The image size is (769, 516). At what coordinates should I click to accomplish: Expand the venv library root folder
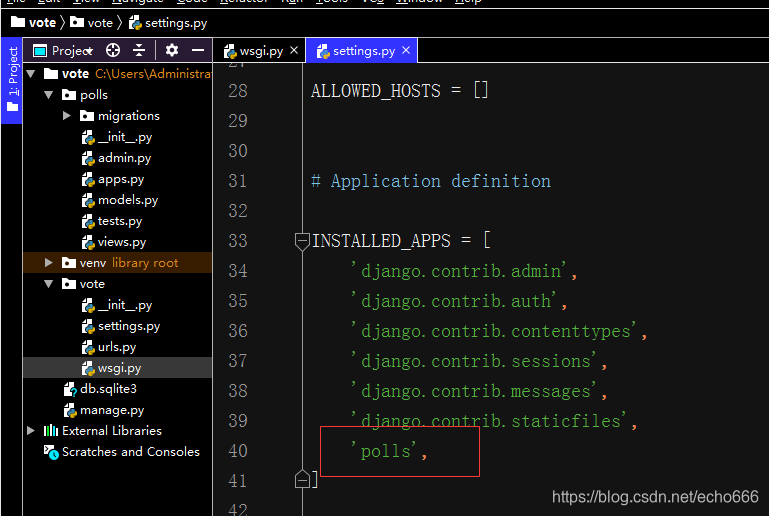(48, 262)
